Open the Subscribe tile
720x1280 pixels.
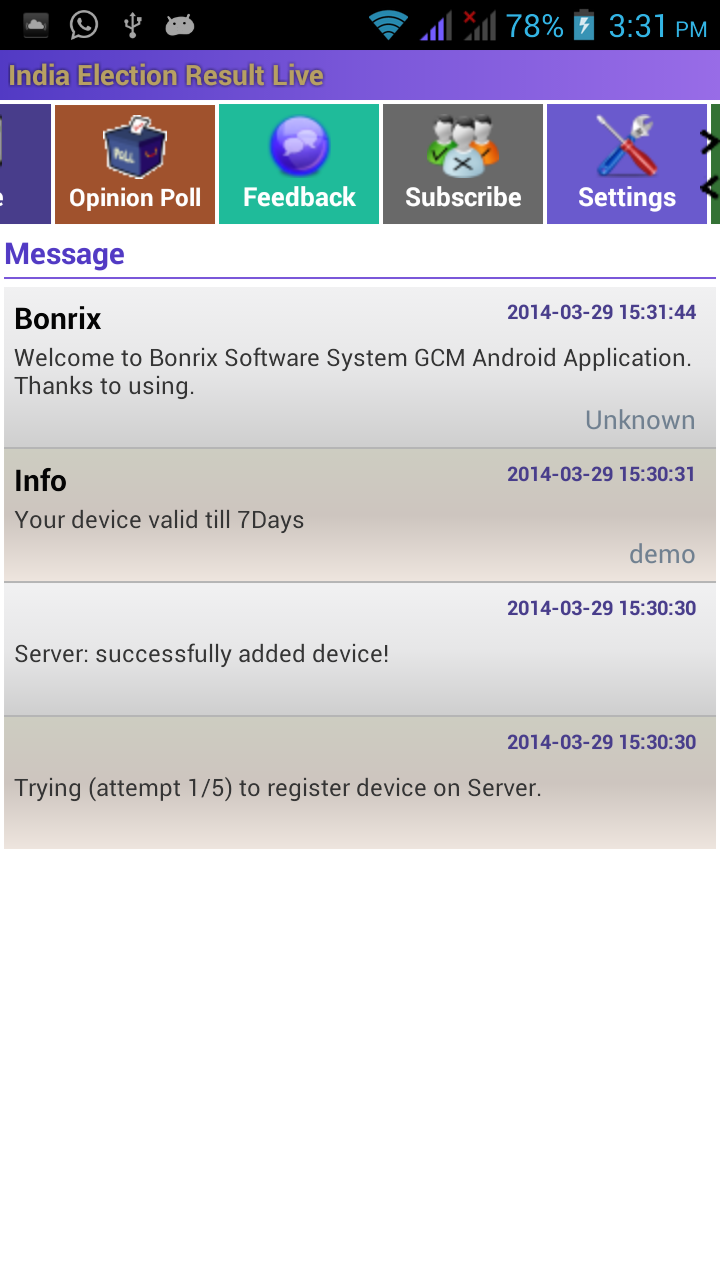click(463, 164)
